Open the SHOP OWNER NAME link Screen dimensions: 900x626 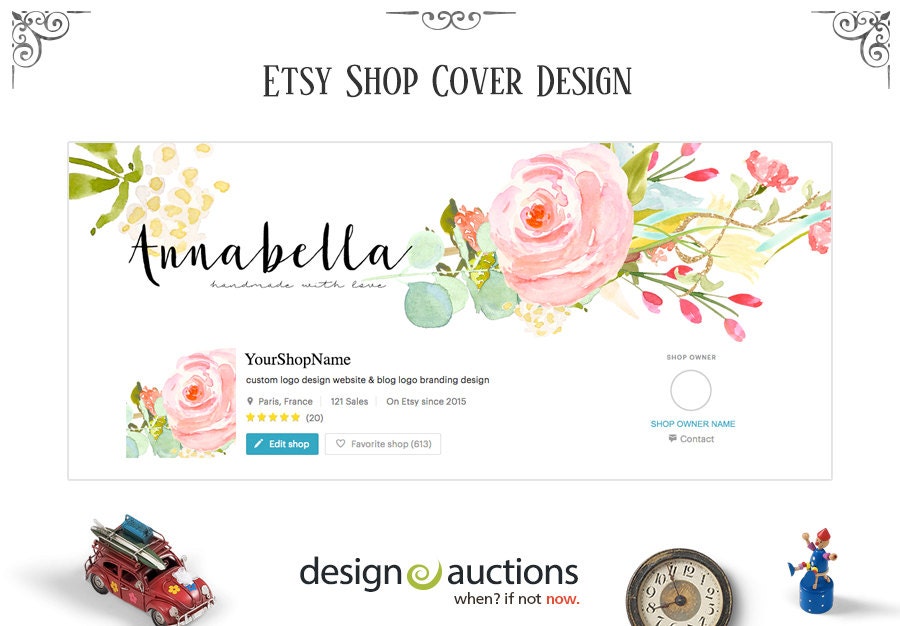point(693,424)
